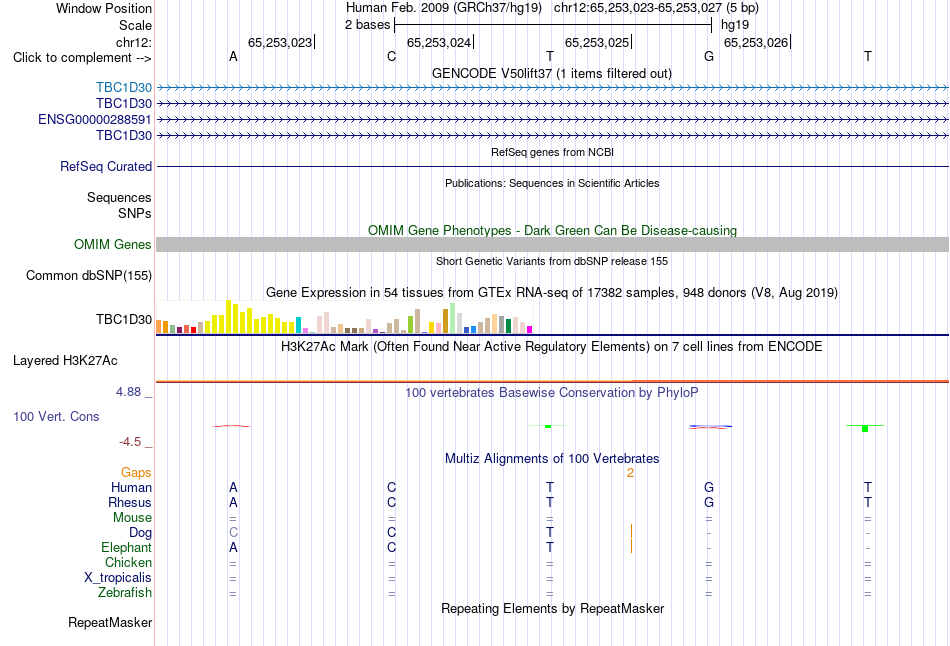The image size is (950, 646).
Task: Click the Dog species label
Action: pos(140,533)
